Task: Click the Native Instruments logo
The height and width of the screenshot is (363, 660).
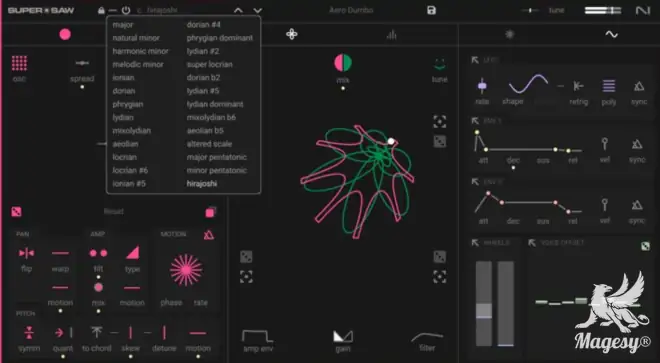Action: (x=643, y=10)
